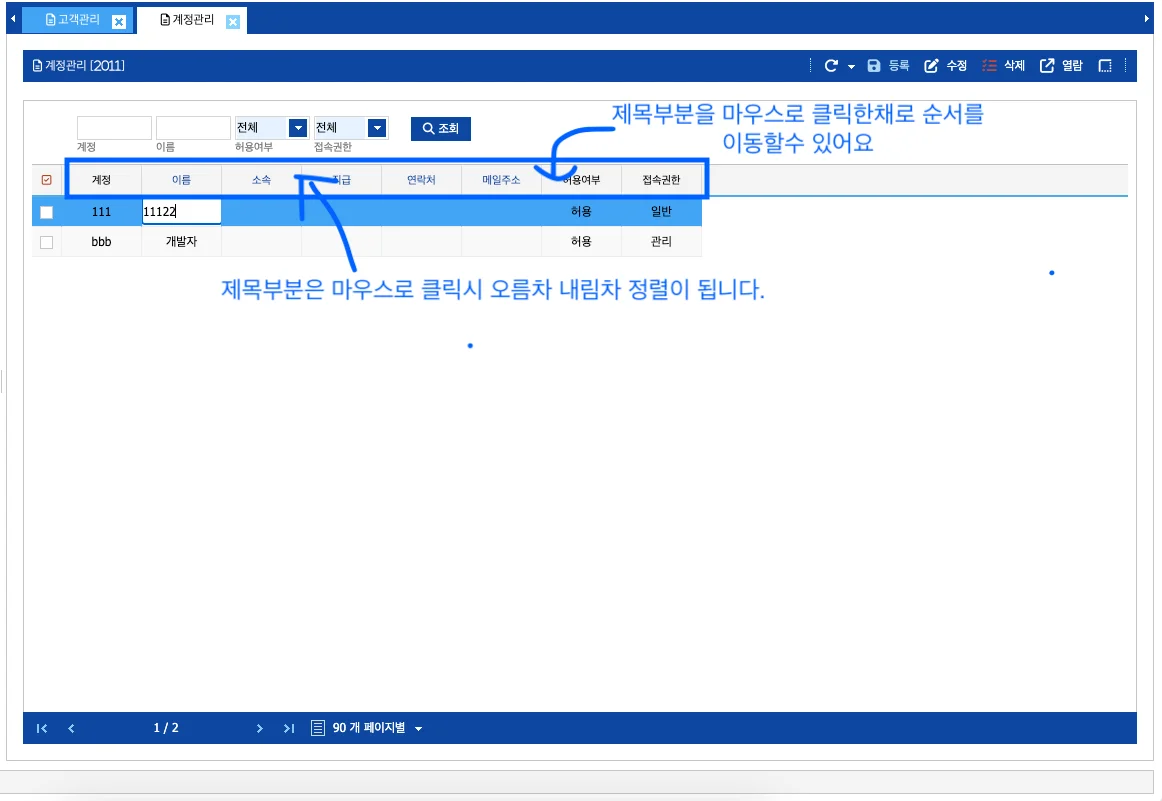Viewport: 1162px width, 801px height.
Task: Sort by the 소속 column header
Action: coord(262,180)
